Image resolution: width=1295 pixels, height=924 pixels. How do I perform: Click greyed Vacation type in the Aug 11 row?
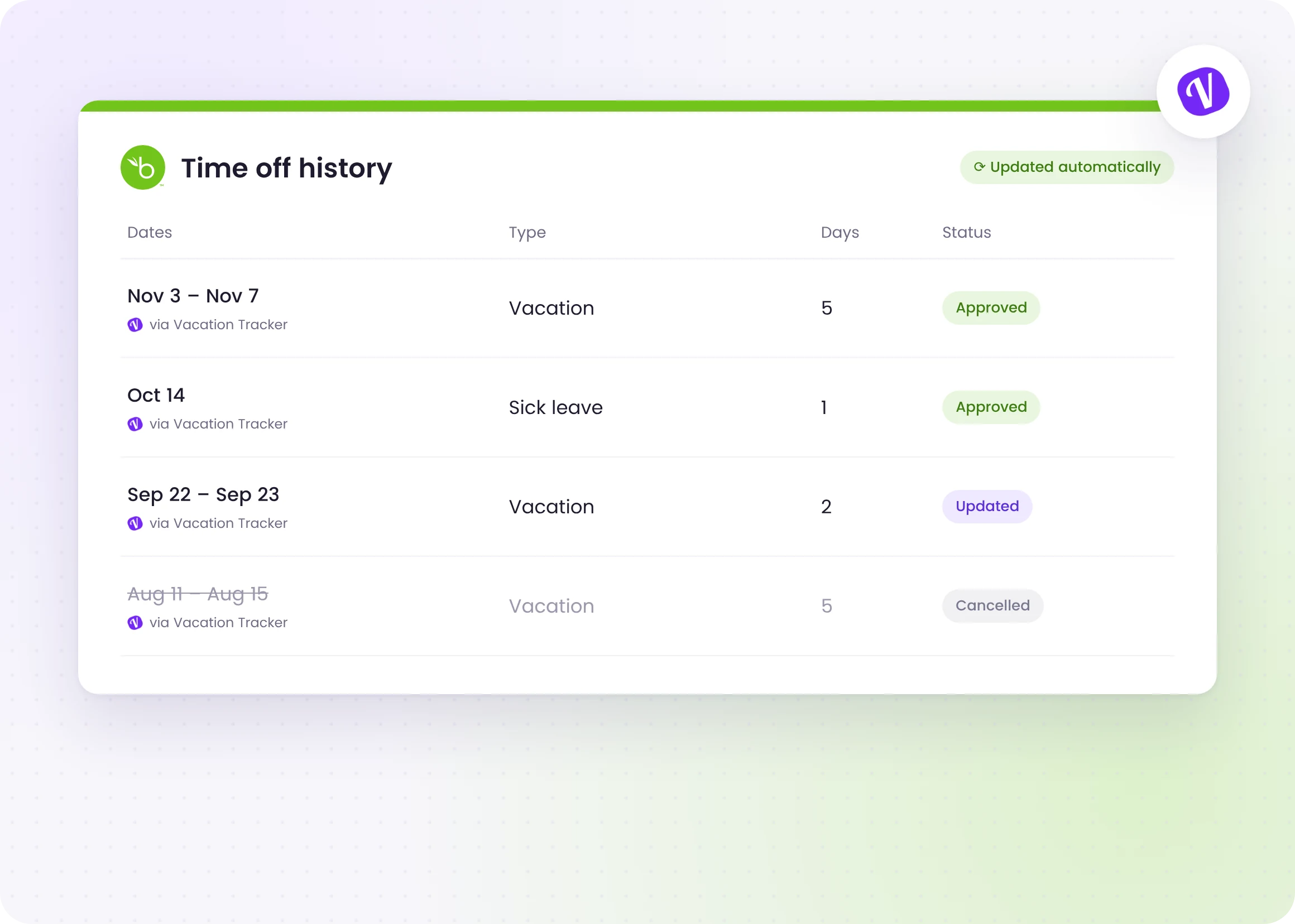[551, 607]
